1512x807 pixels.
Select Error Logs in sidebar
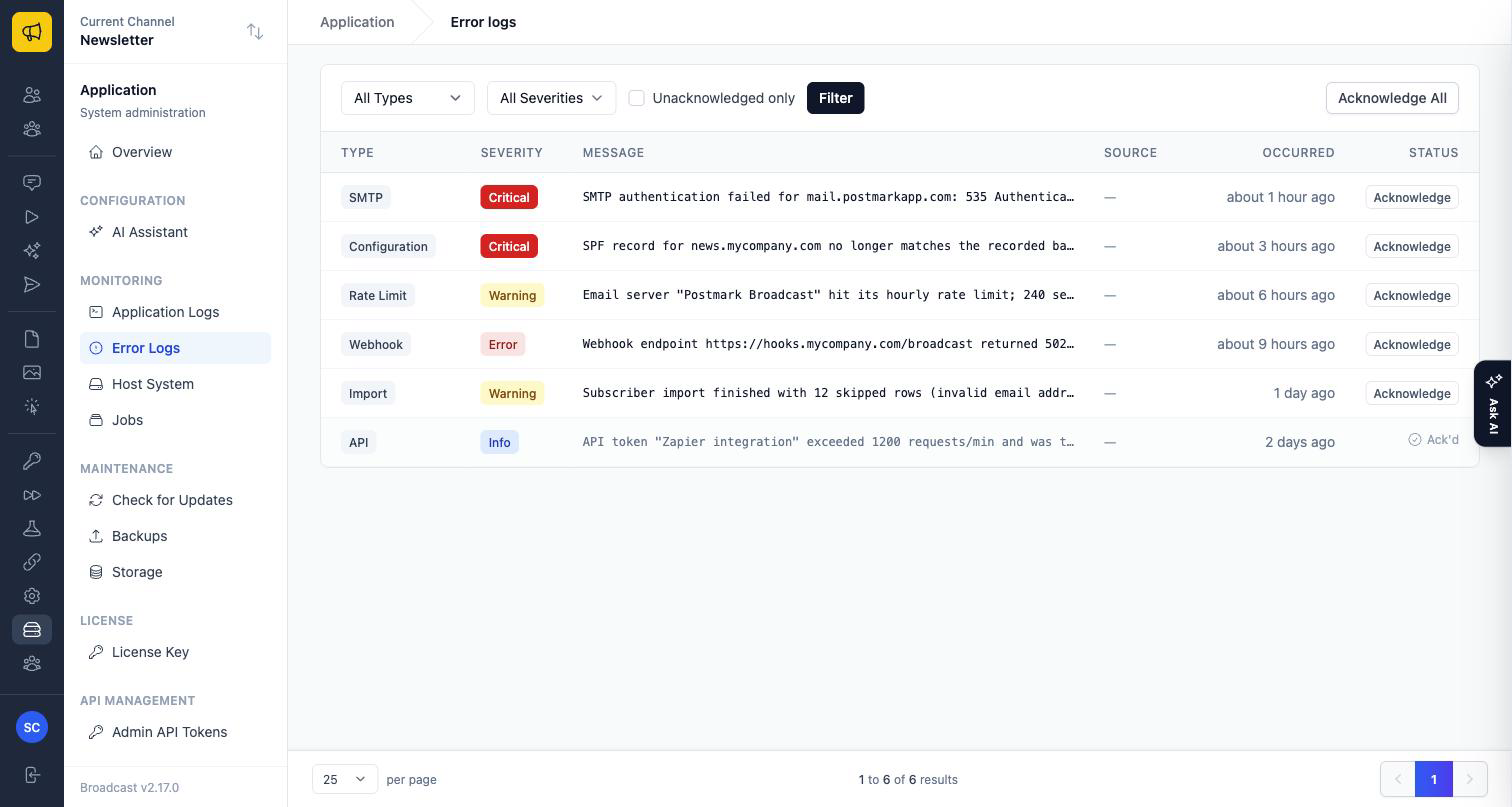pyautogui.click(x=175, y=348)
